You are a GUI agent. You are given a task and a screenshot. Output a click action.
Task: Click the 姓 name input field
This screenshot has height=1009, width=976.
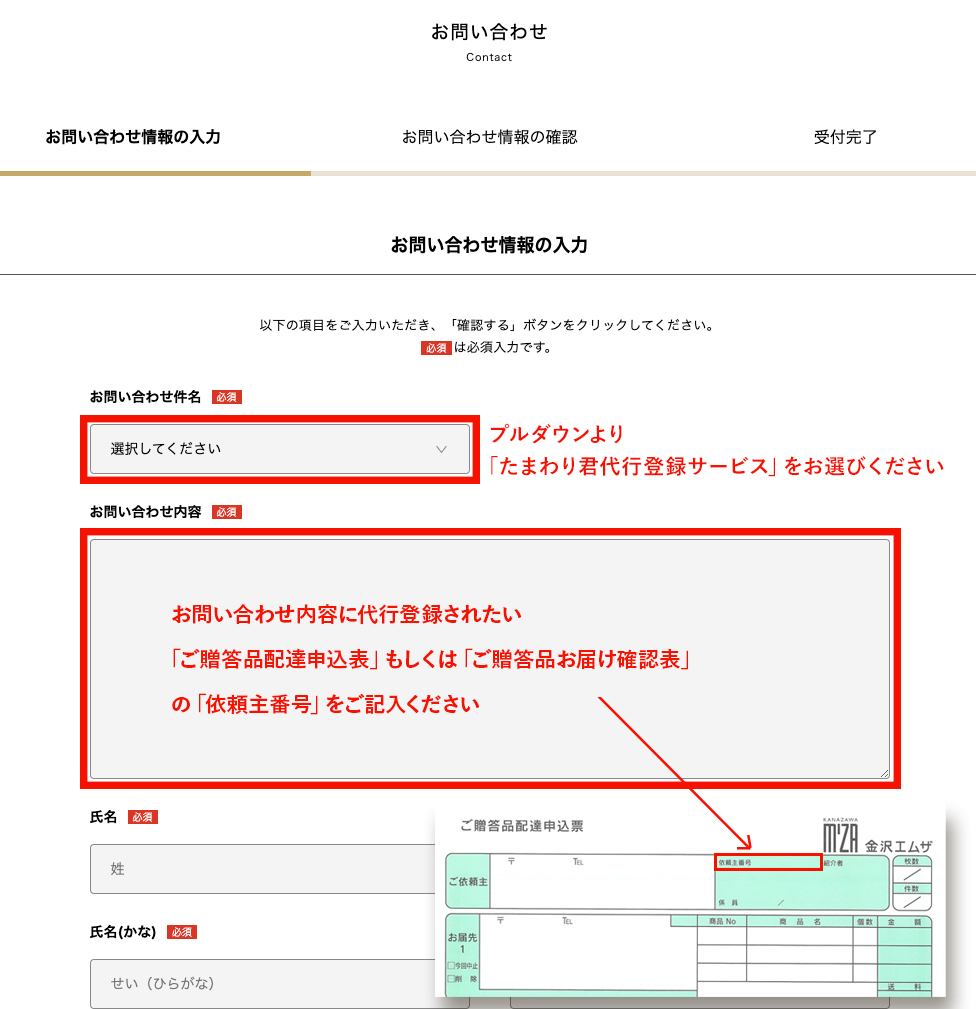click(262, 869)
